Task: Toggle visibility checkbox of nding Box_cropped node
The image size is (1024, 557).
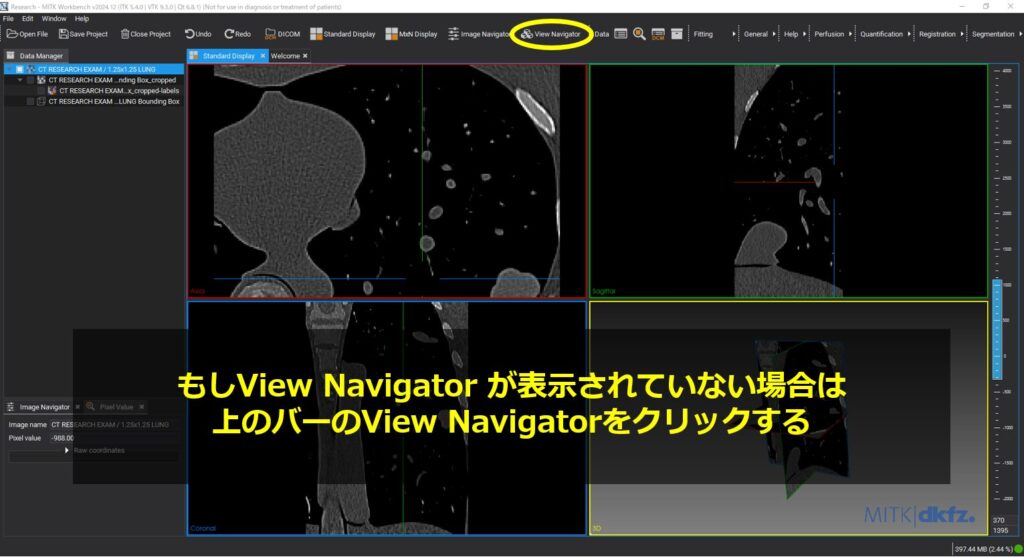Action: (30, 80)
